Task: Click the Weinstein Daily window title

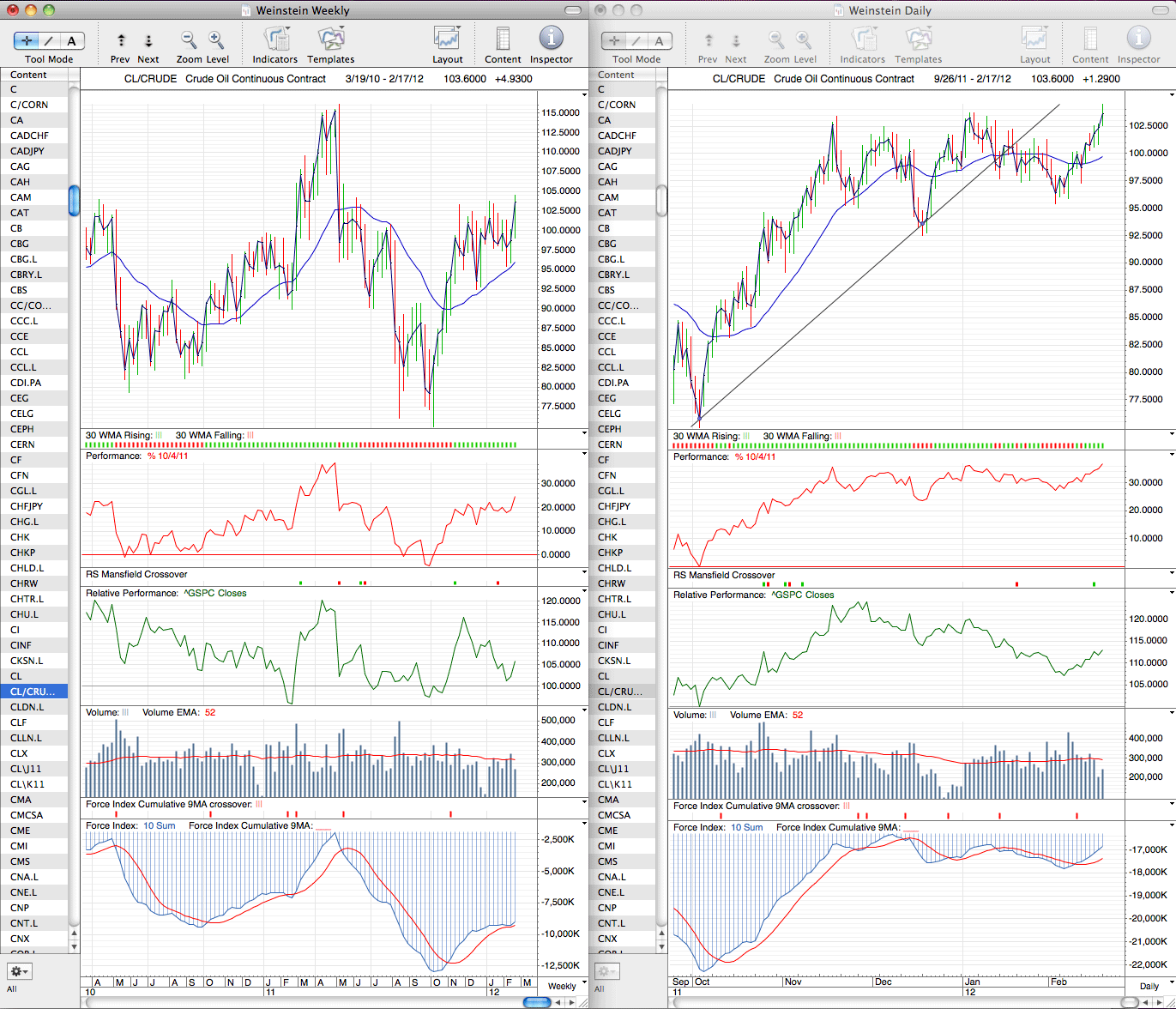Action: click(x=890, y=10)
